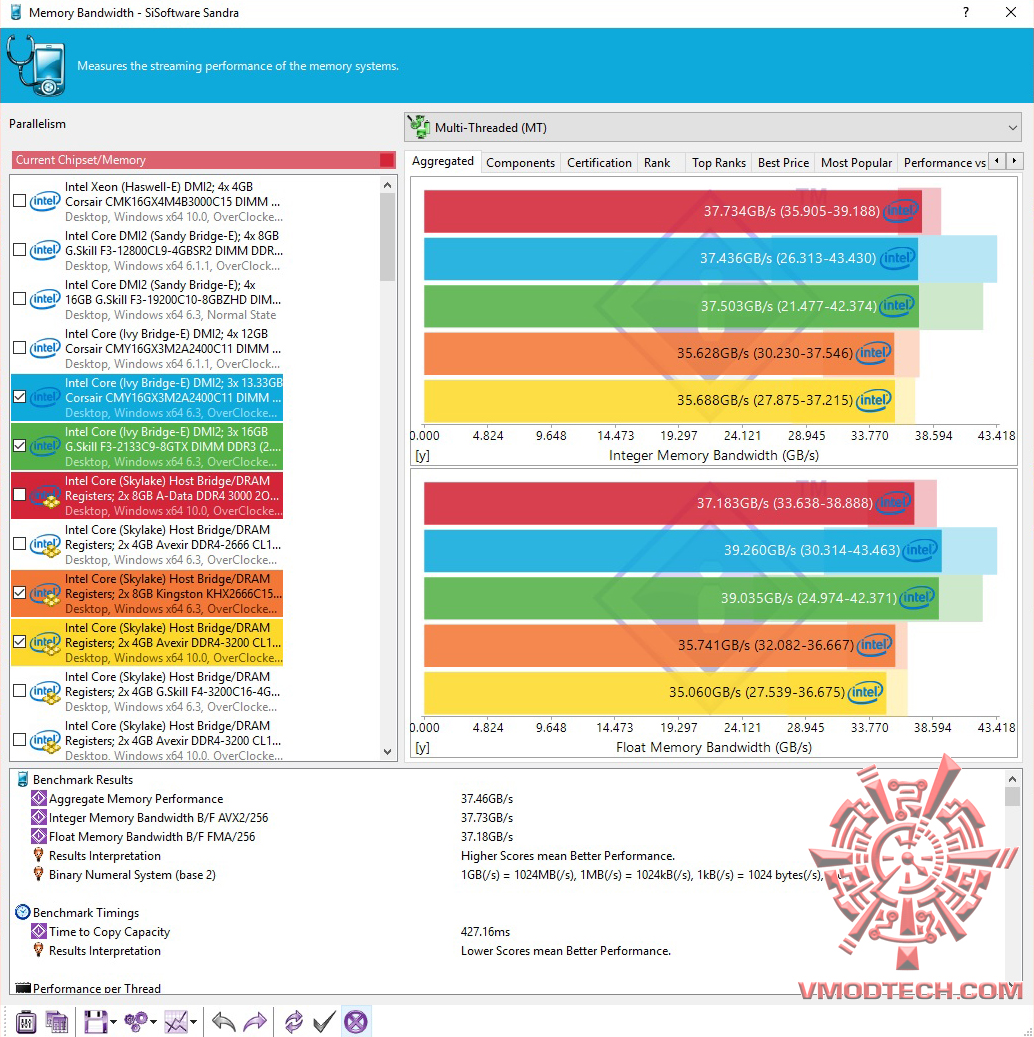
Task: Click the chart graph toolbar icon
Action: [x=176, y=1022]
